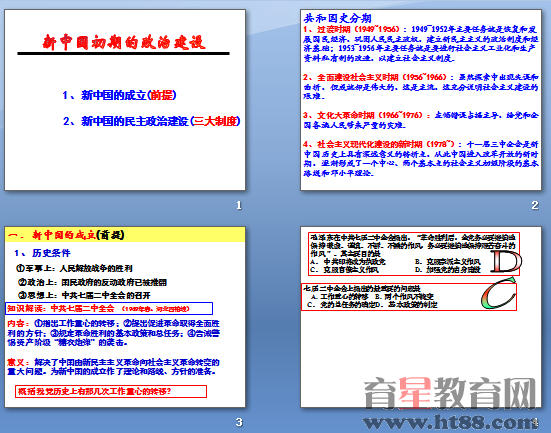Viewport: 551px width, 433px height.
Task: Click the red-bordered question box at slide 3 bottom
Action: point(111,391)
